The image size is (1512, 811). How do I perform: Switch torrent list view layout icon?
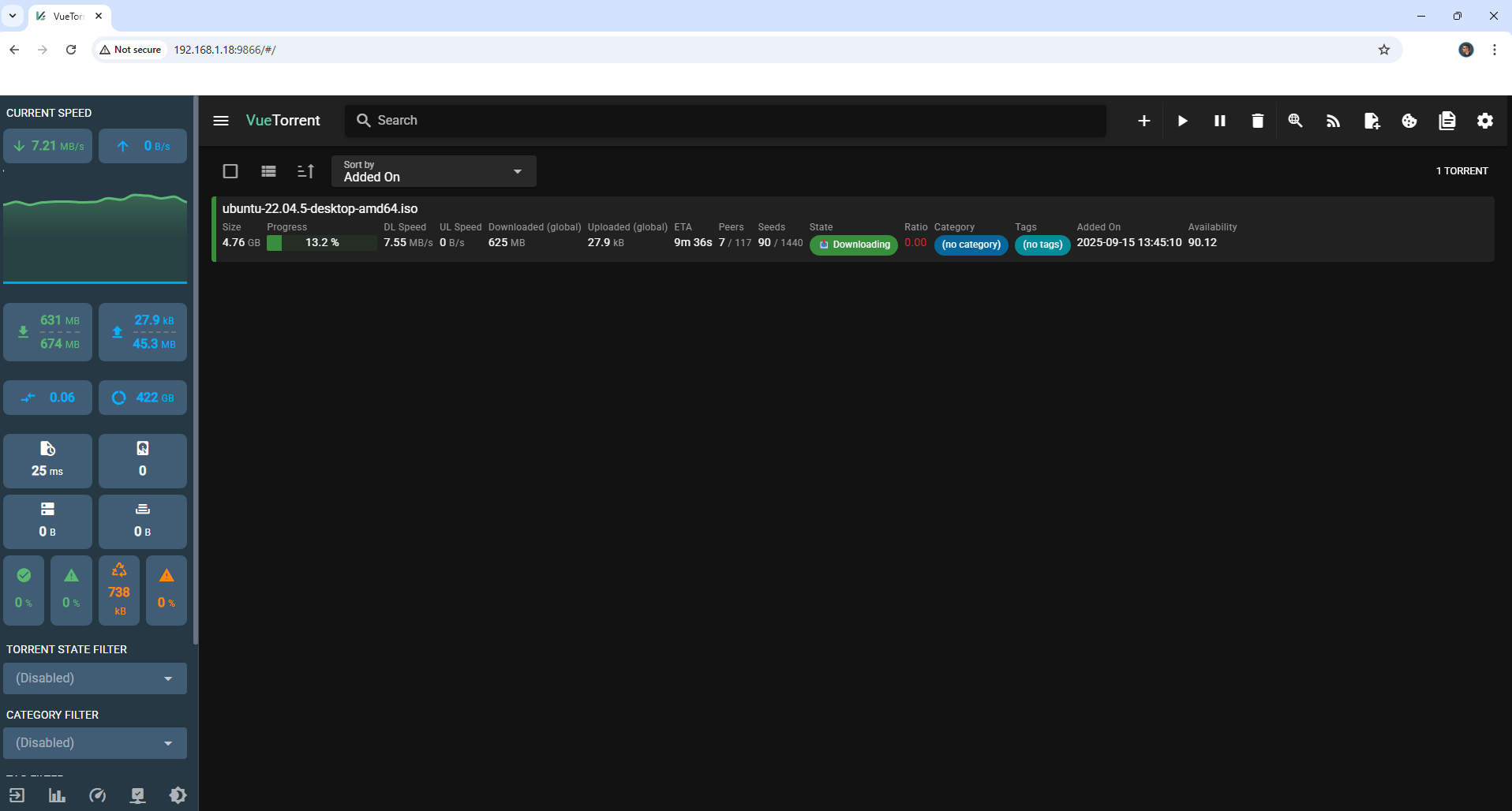tap(268, 171)
